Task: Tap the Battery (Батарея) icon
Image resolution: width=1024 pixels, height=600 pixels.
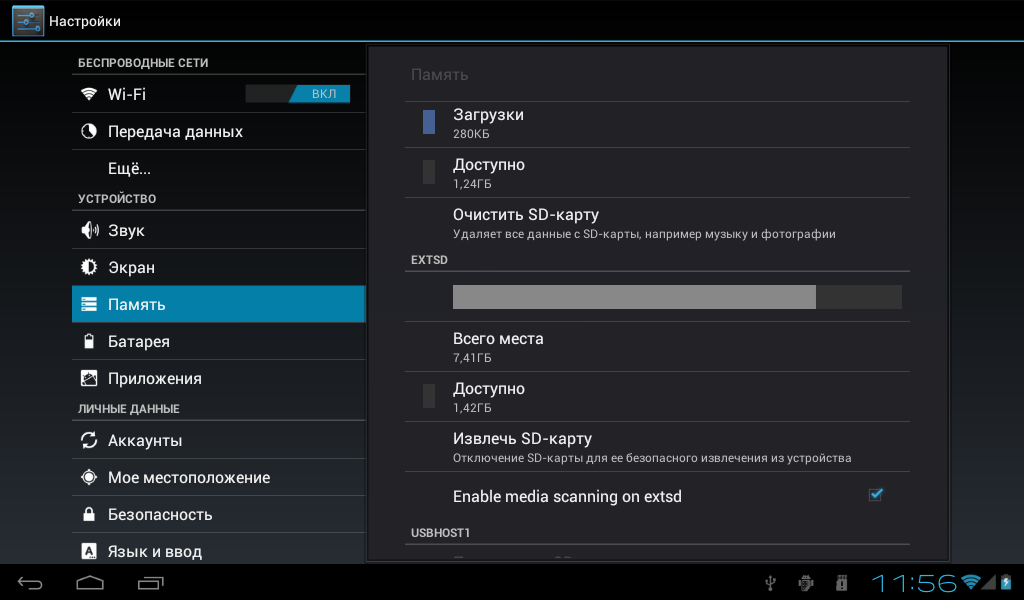Action: 89,342
